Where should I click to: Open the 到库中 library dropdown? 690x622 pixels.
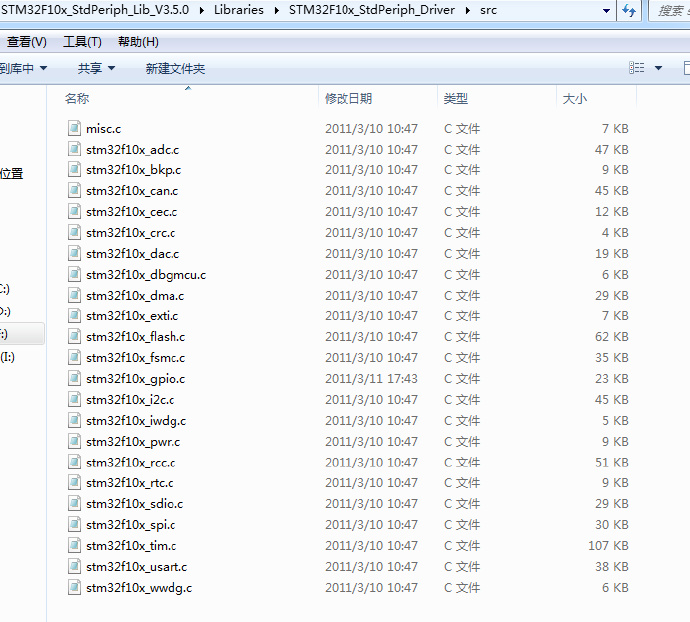pyautogui.click(x=23, y=68)
